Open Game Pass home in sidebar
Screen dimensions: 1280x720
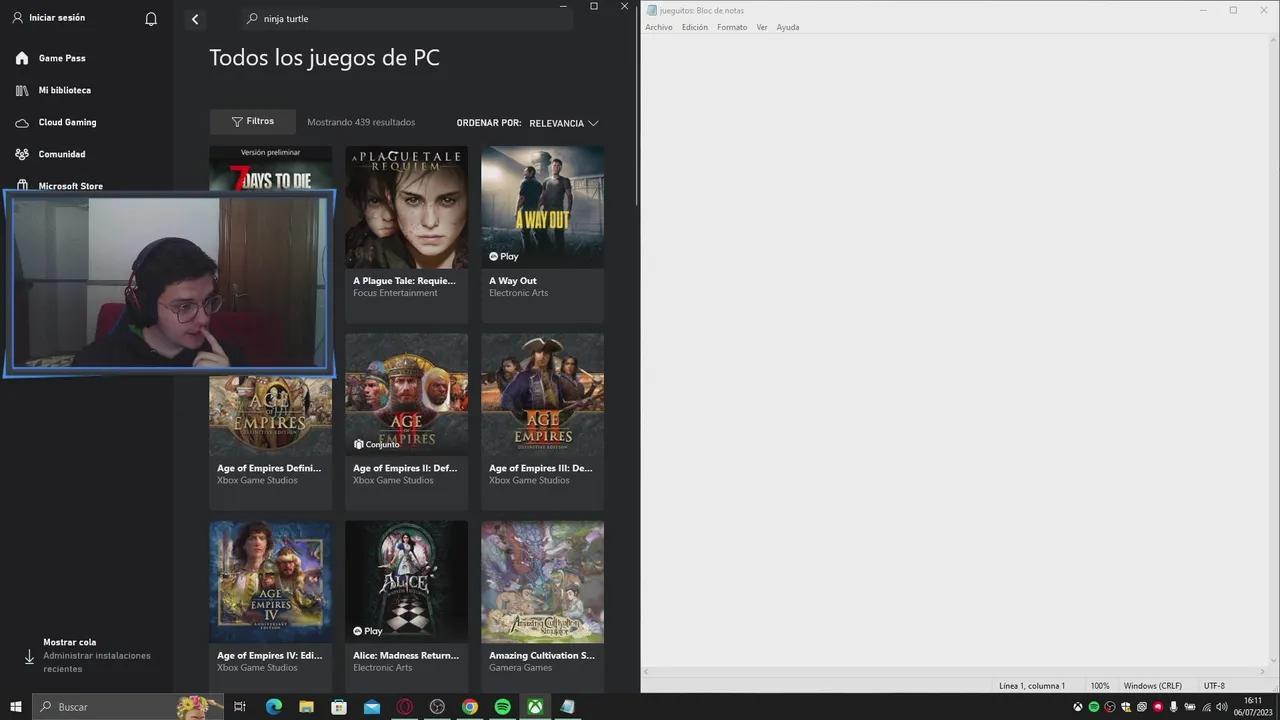point(61,58)
